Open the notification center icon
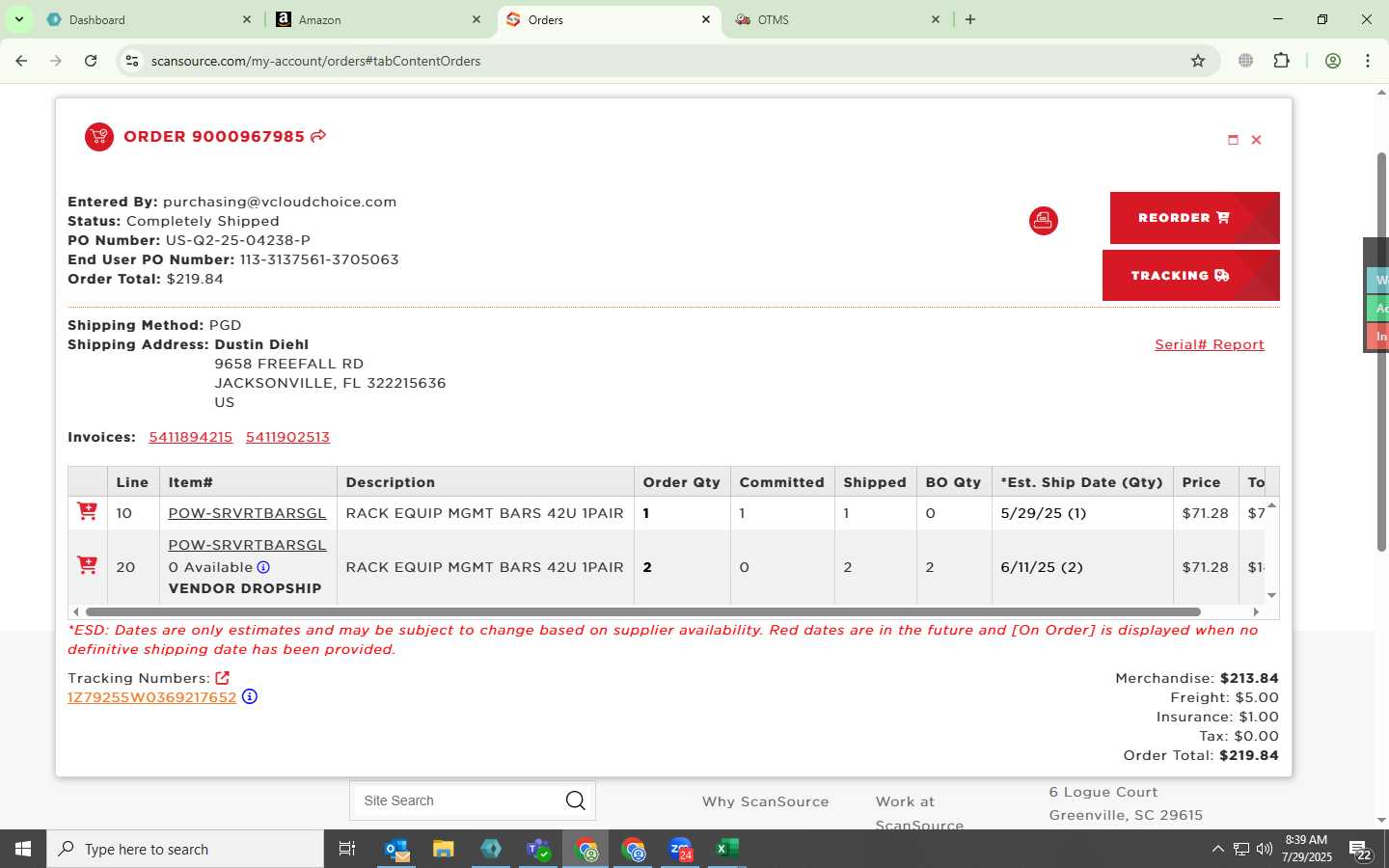Image resolution: width=1389 pixels, height=868 pixels. click(1360, 850)
